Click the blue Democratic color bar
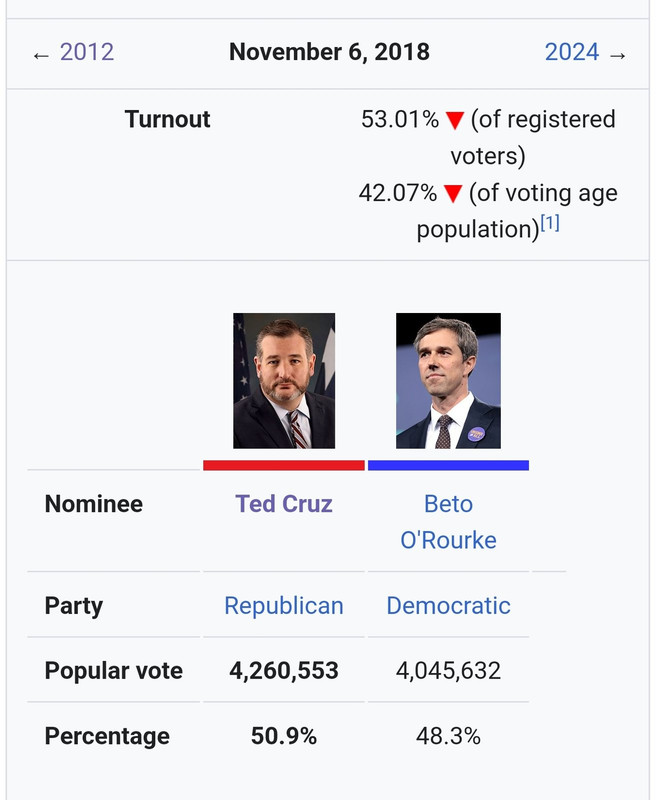The width and height of the screenshot is (661, 800). [448, 465]
